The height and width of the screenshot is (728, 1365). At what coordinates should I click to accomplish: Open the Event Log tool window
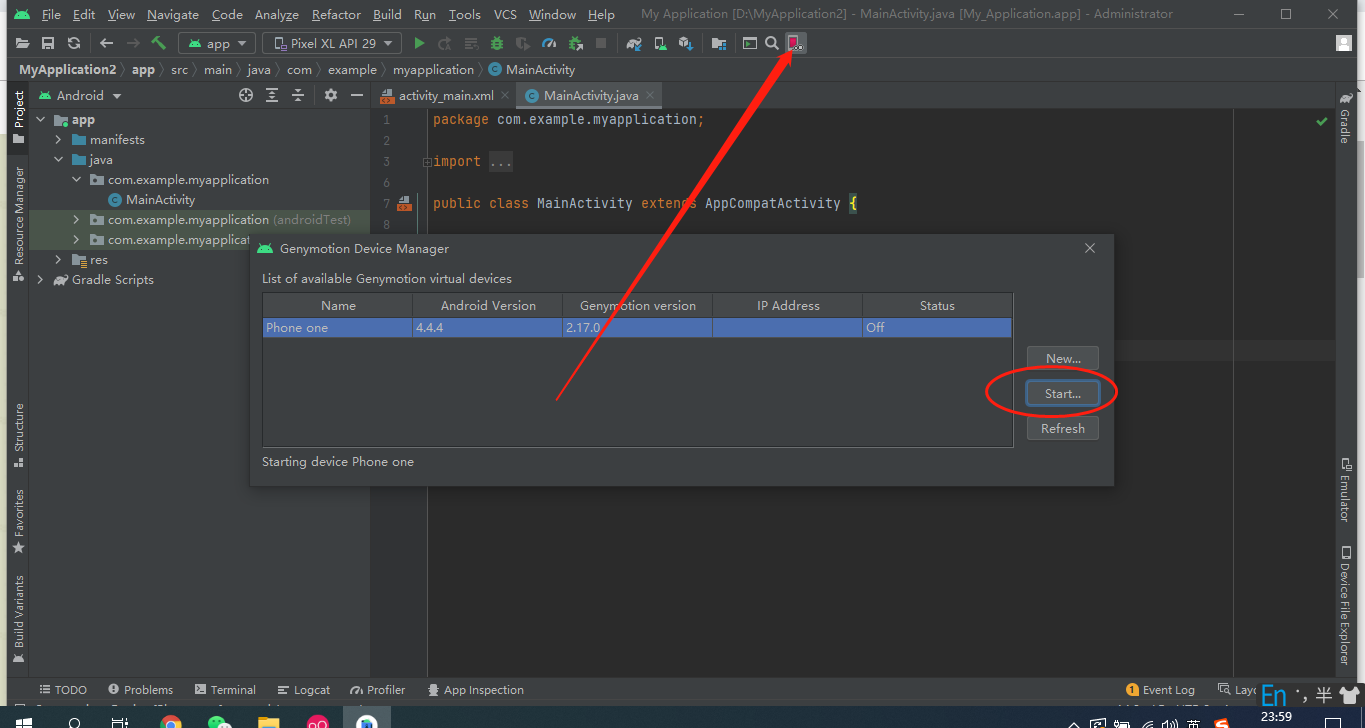tap(1160, 690)
